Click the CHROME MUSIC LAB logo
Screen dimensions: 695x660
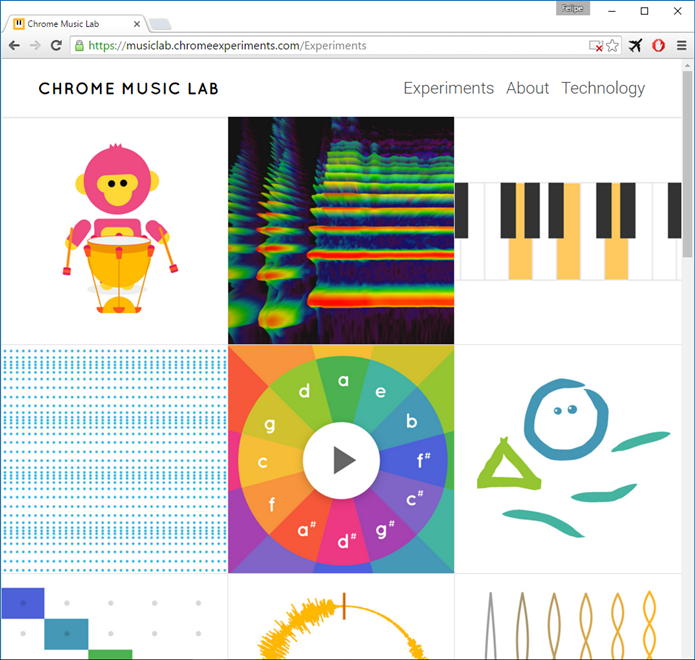129,89
